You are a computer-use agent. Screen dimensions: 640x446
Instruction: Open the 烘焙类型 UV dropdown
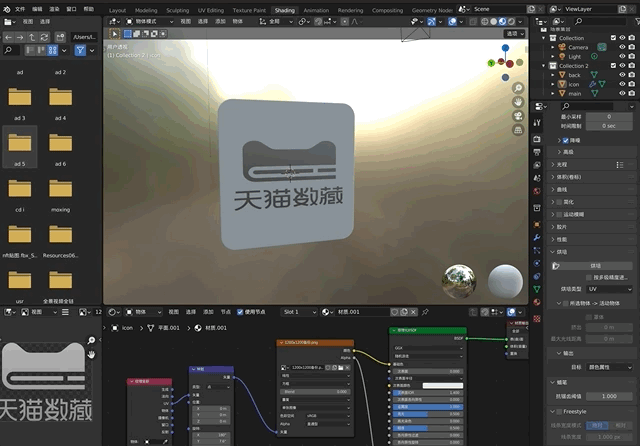[x=609, y=289]
